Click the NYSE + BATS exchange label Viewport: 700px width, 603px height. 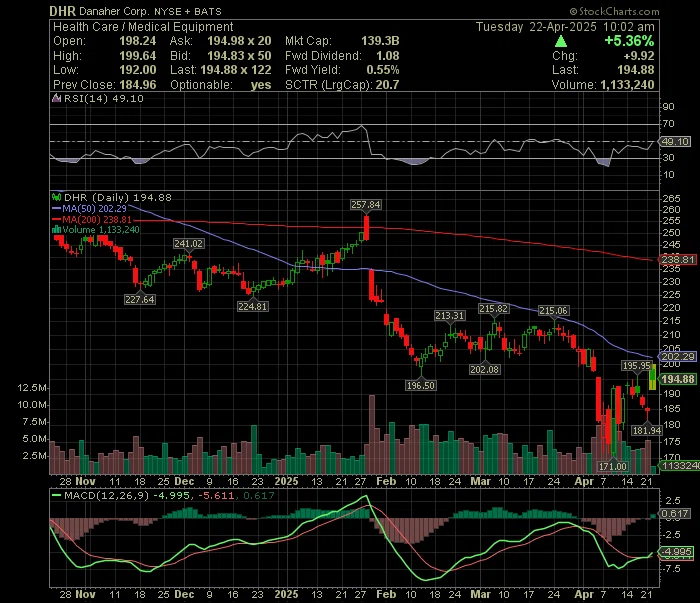[188, 12]
